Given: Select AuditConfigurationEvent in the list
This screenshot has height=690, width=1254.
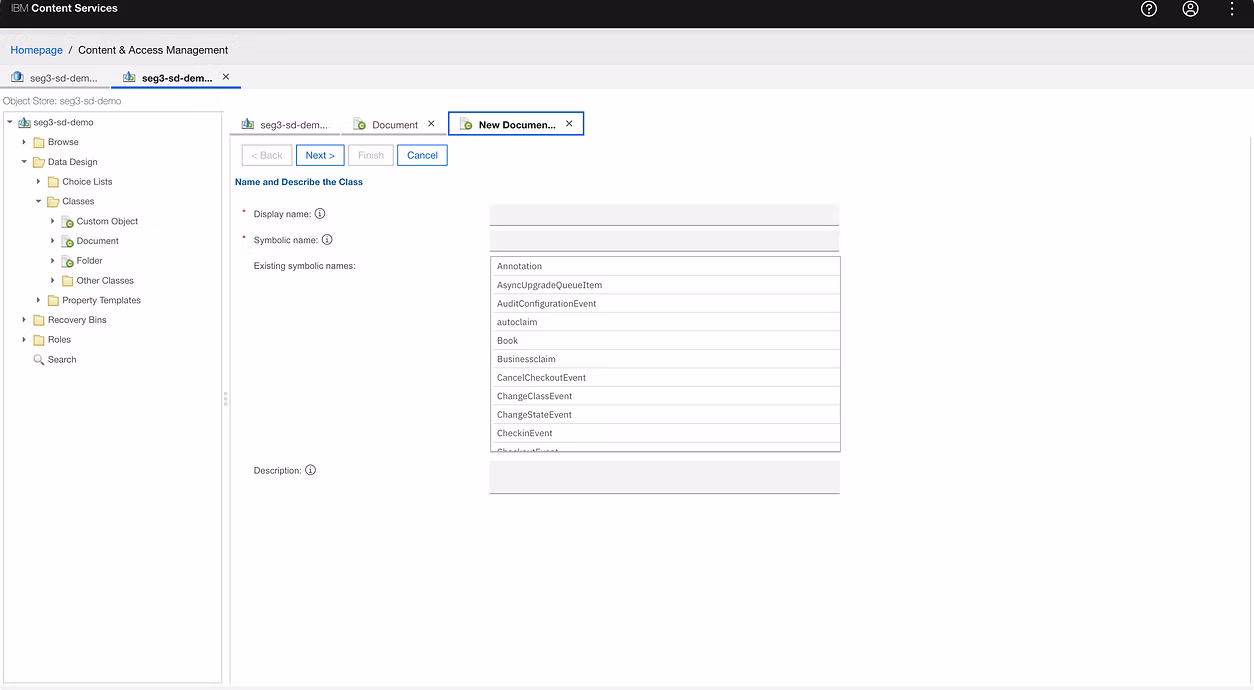Looking at the screenshot, I should pos(665,303).
